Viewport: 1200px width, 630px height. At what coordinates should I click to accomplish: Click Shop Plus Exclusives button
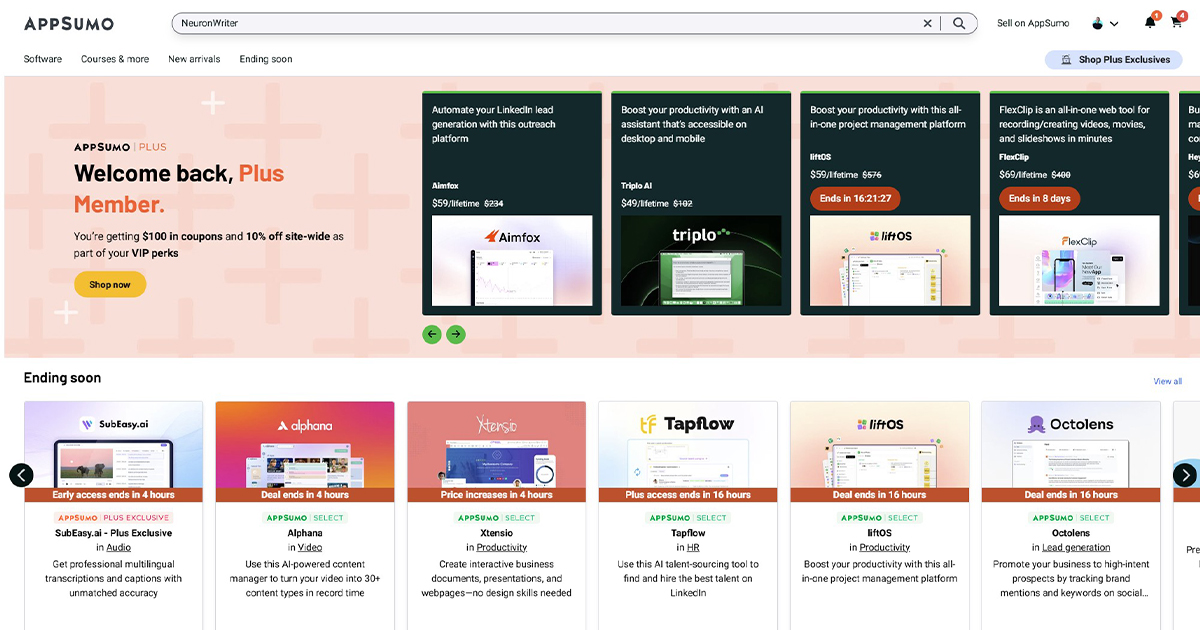coord(1113,60)
